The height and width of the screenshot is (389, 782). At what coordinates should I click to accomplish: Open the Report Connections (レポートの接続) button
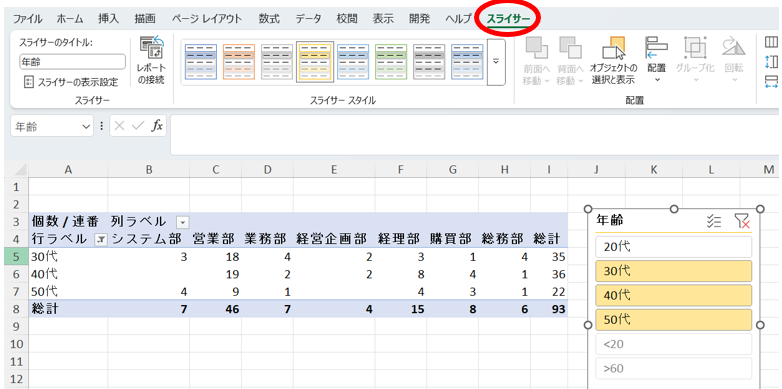tap(152, 60)
